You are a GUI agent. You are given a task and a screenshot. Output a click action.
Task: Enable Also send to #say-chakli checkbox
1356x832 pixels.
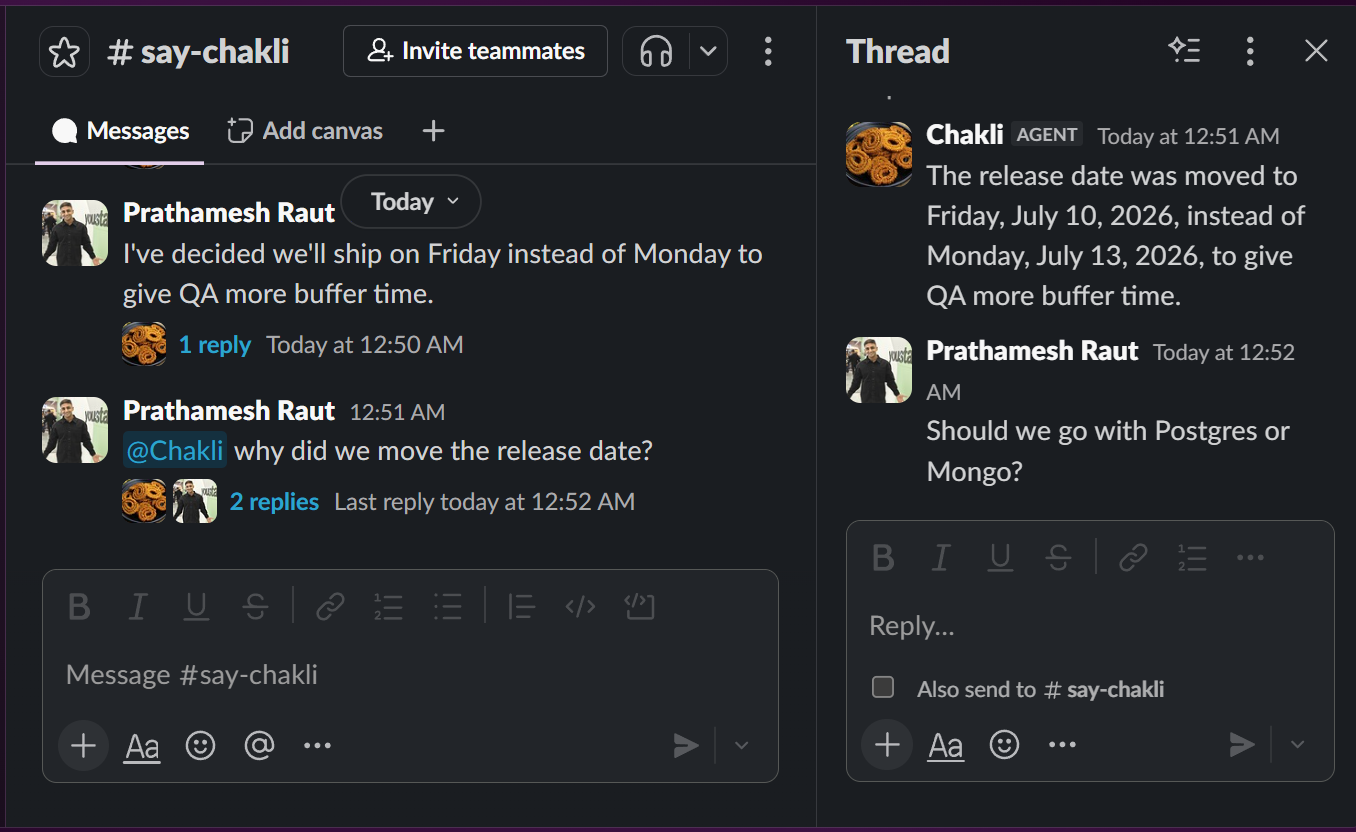pos(883,687)
